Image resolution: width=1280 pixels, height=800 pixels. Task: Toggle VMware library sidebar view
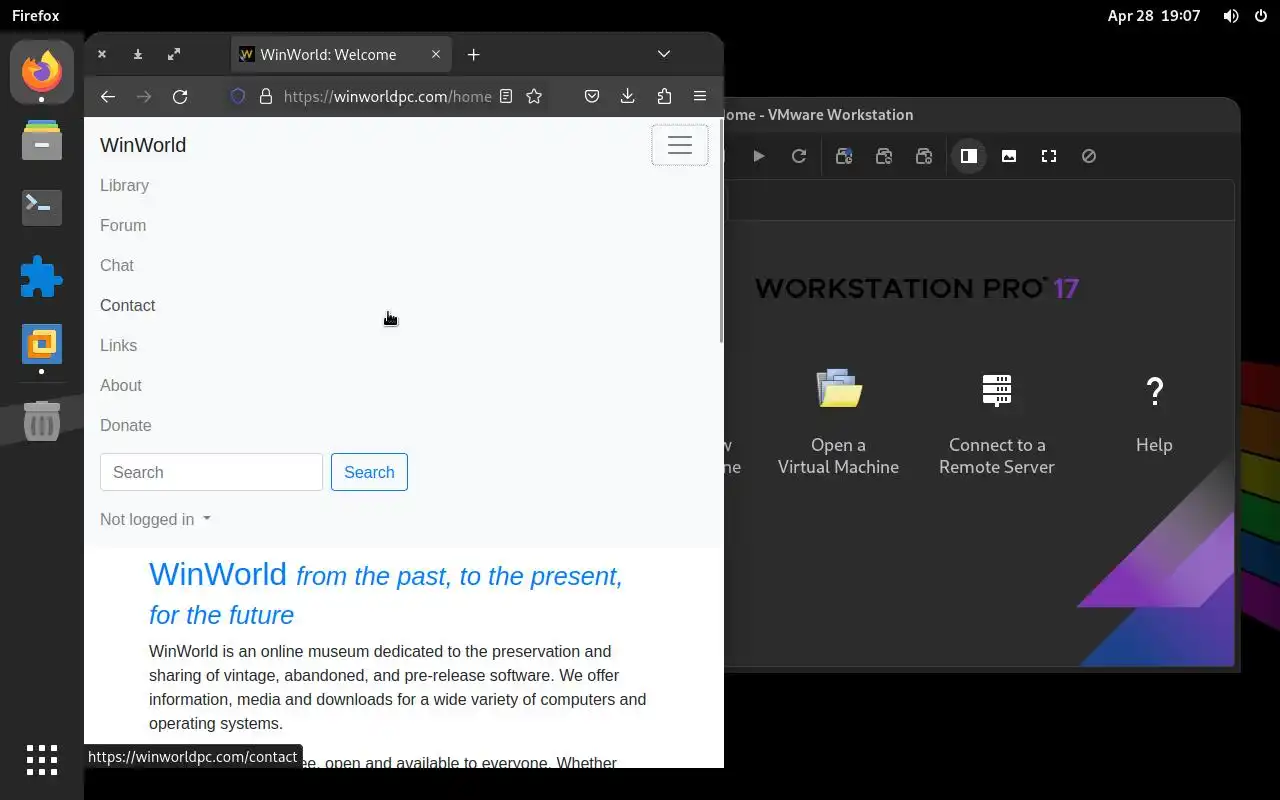968,156
